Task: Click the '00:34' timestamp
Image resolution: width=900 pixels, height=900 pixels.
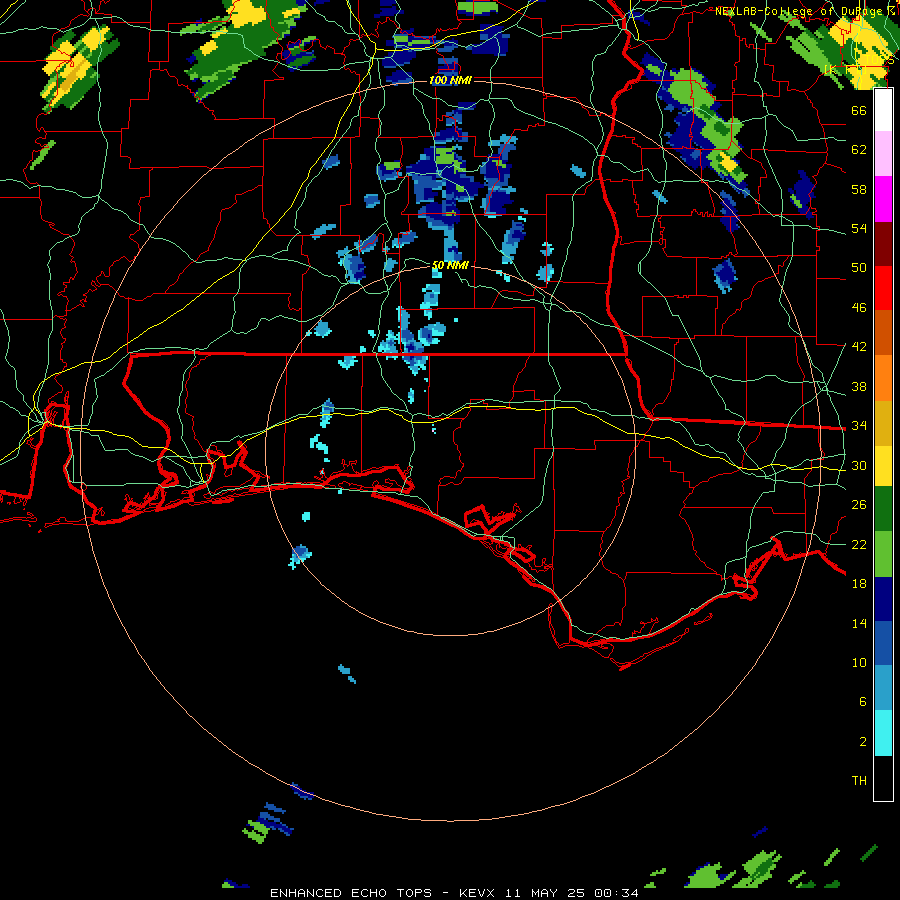Action: coord(616,893)
